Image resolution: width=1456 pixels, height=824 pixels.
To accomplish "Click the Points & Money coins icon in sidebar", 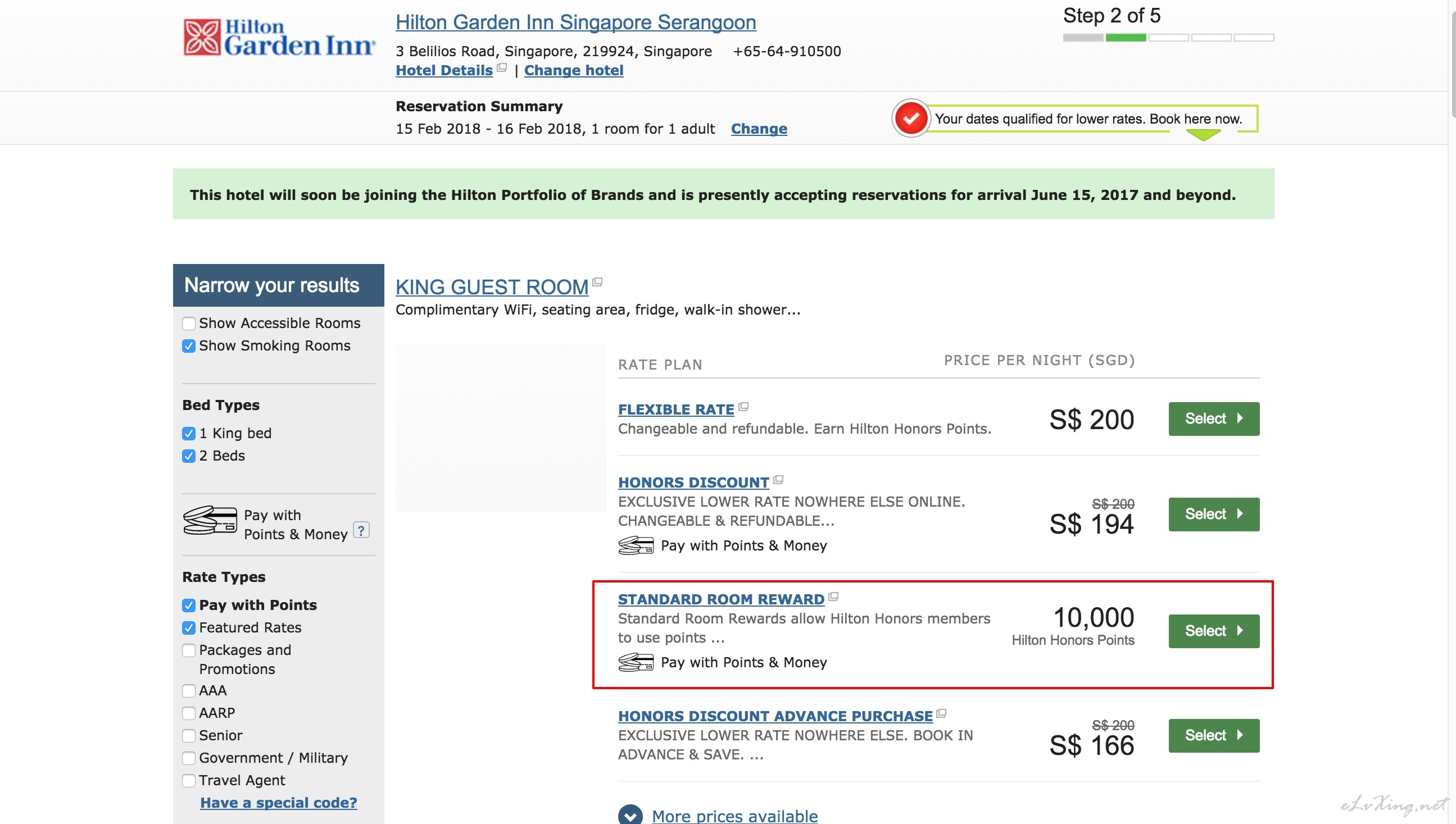I will pyautogui.click(x=210, y=520).
